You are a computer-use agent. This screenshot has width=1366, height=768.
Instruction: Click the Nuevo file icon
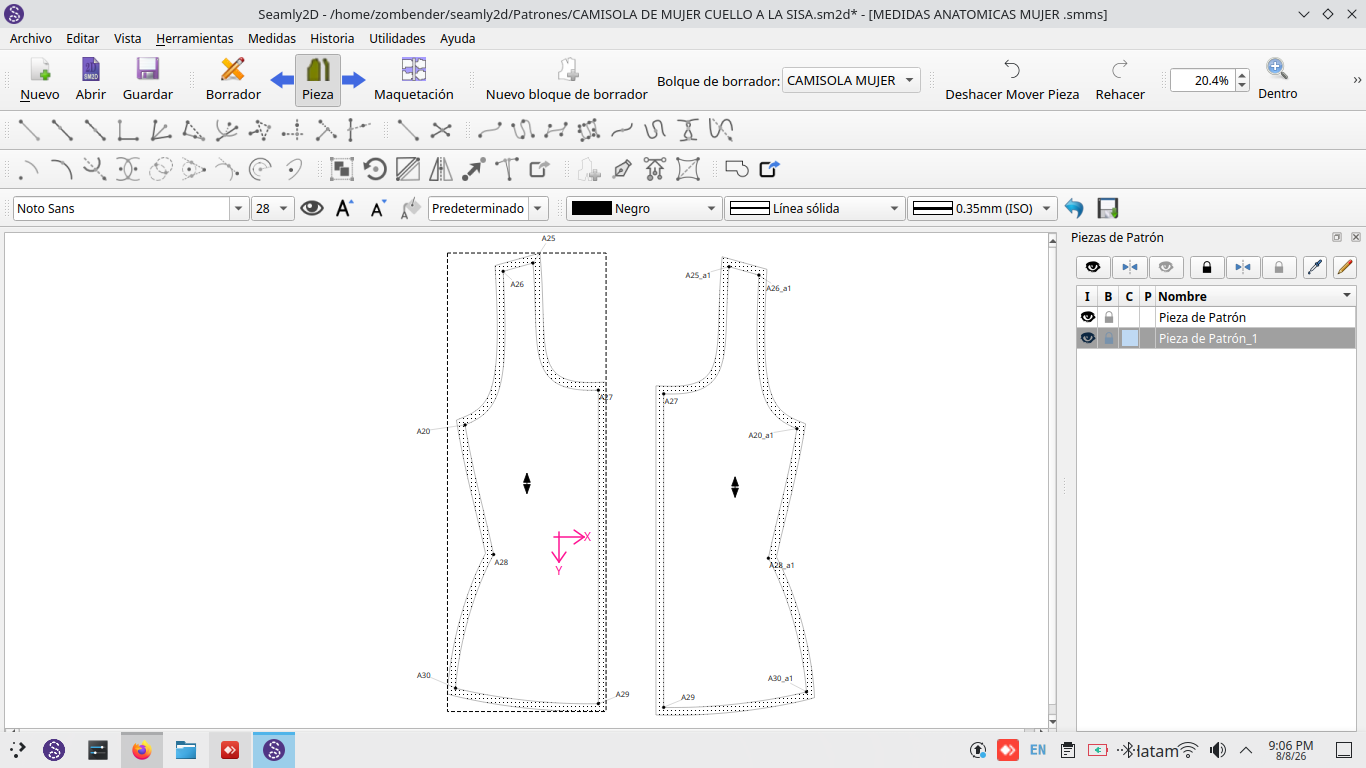40,70
